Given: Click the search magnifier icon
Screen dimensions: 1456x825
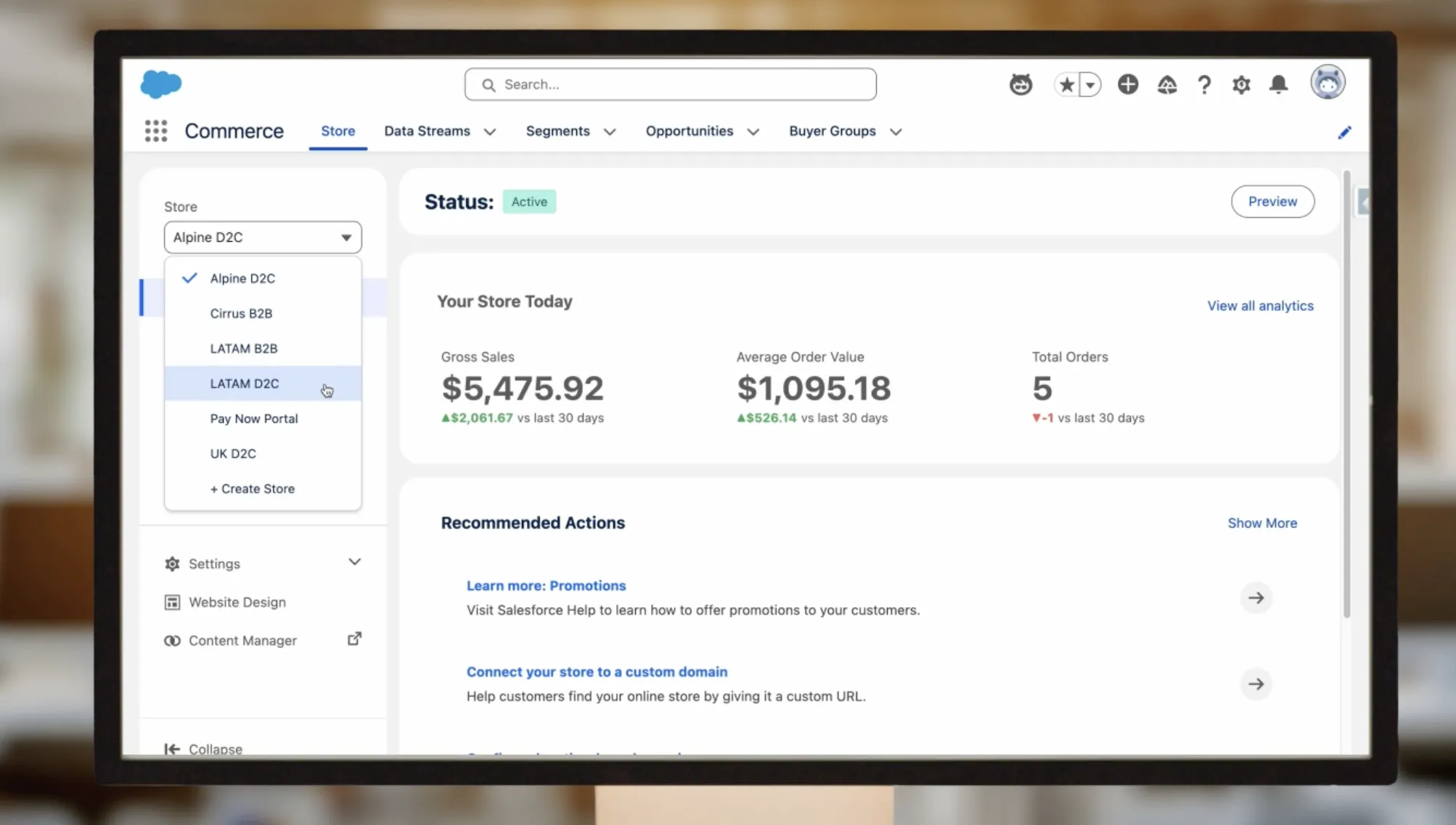Looking at the screenshot, I should (x=488, y=85).
